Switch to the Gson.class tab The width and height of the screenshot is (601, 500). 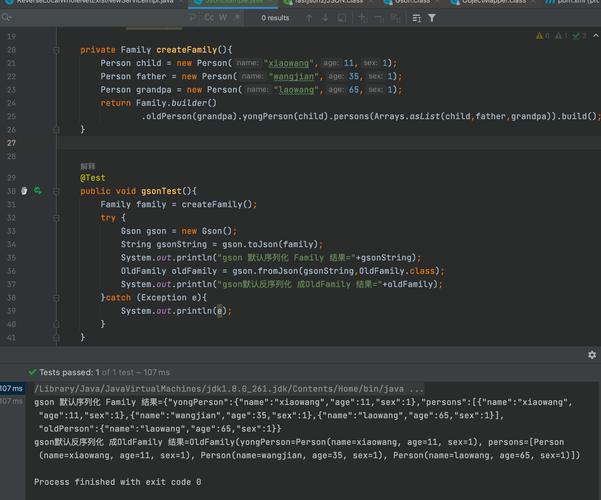pyautogui.click(x=412, y=2)
